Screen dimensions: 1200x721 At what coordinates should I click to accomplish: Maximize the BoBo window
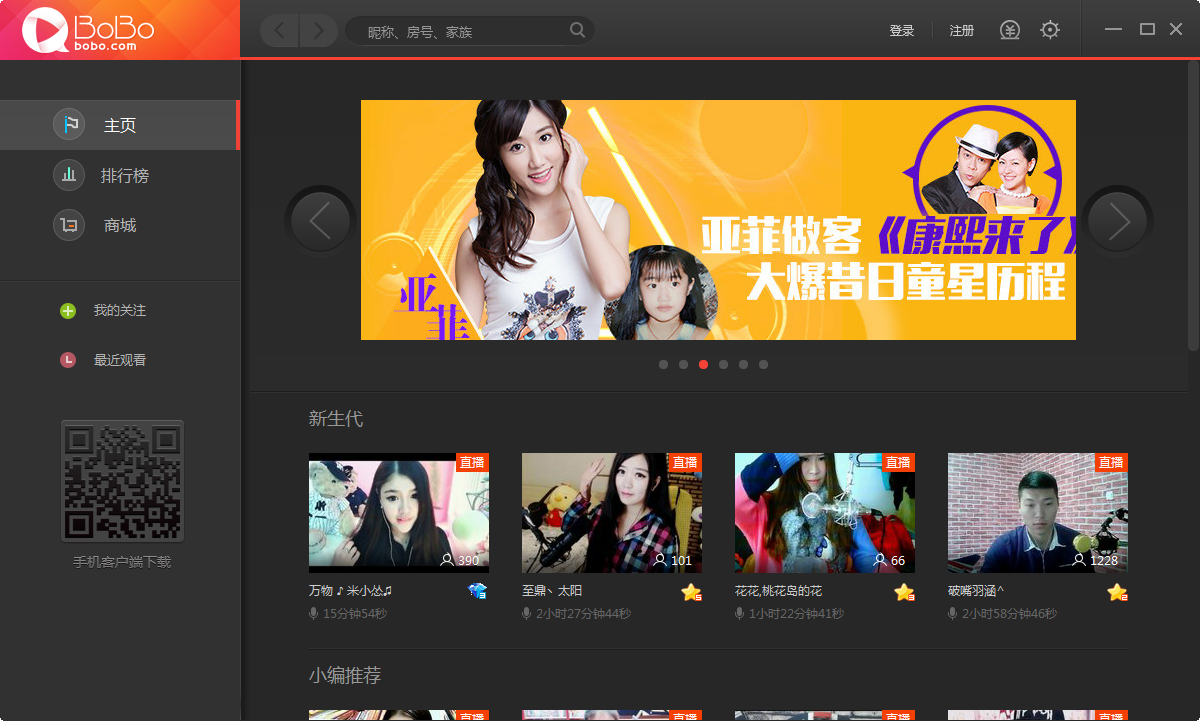(x=1147, y=30)
